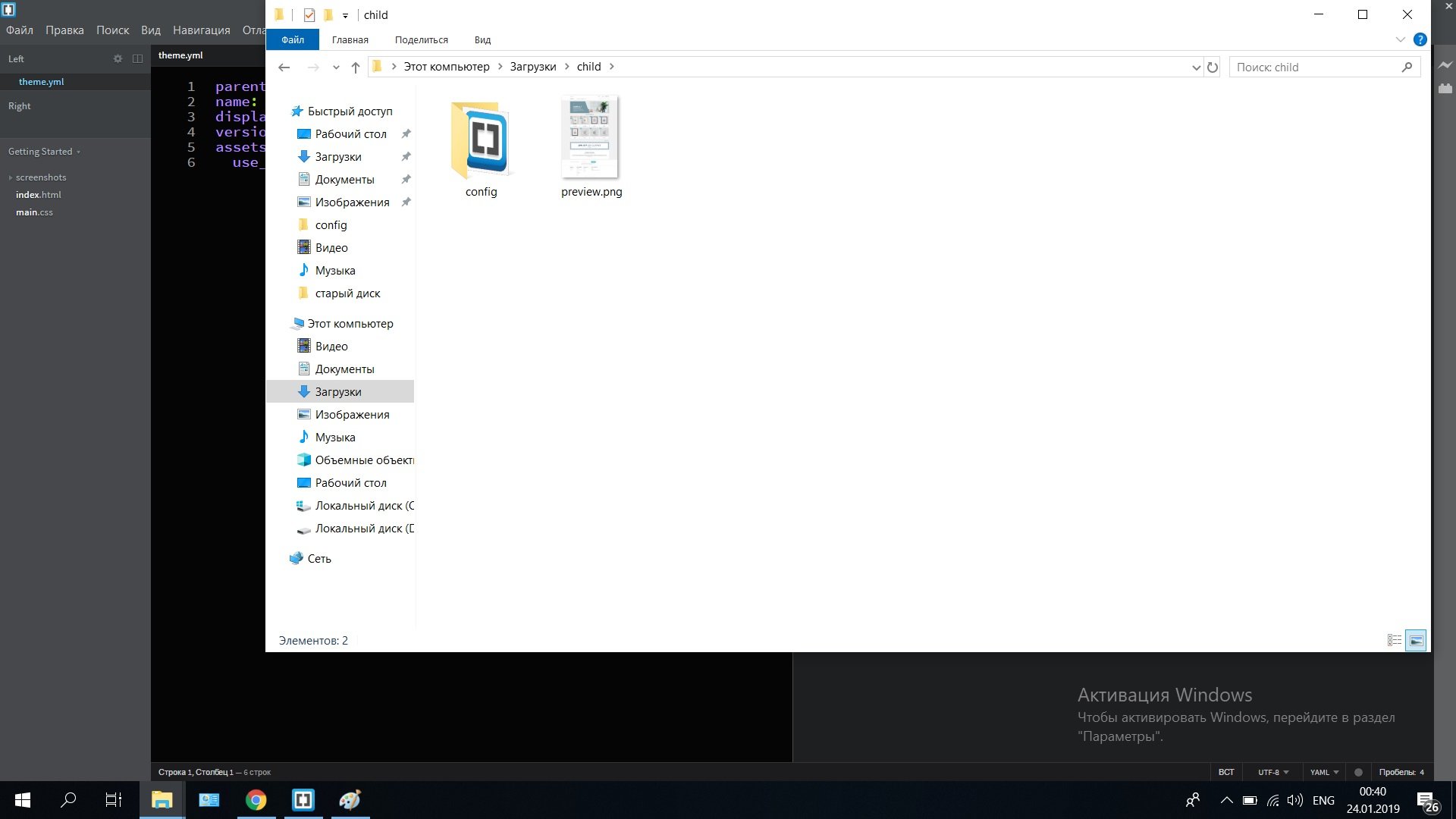This screenshot has height=819, width=1456.
Task: Switch to large icons view
Action: click(1416, 641)
